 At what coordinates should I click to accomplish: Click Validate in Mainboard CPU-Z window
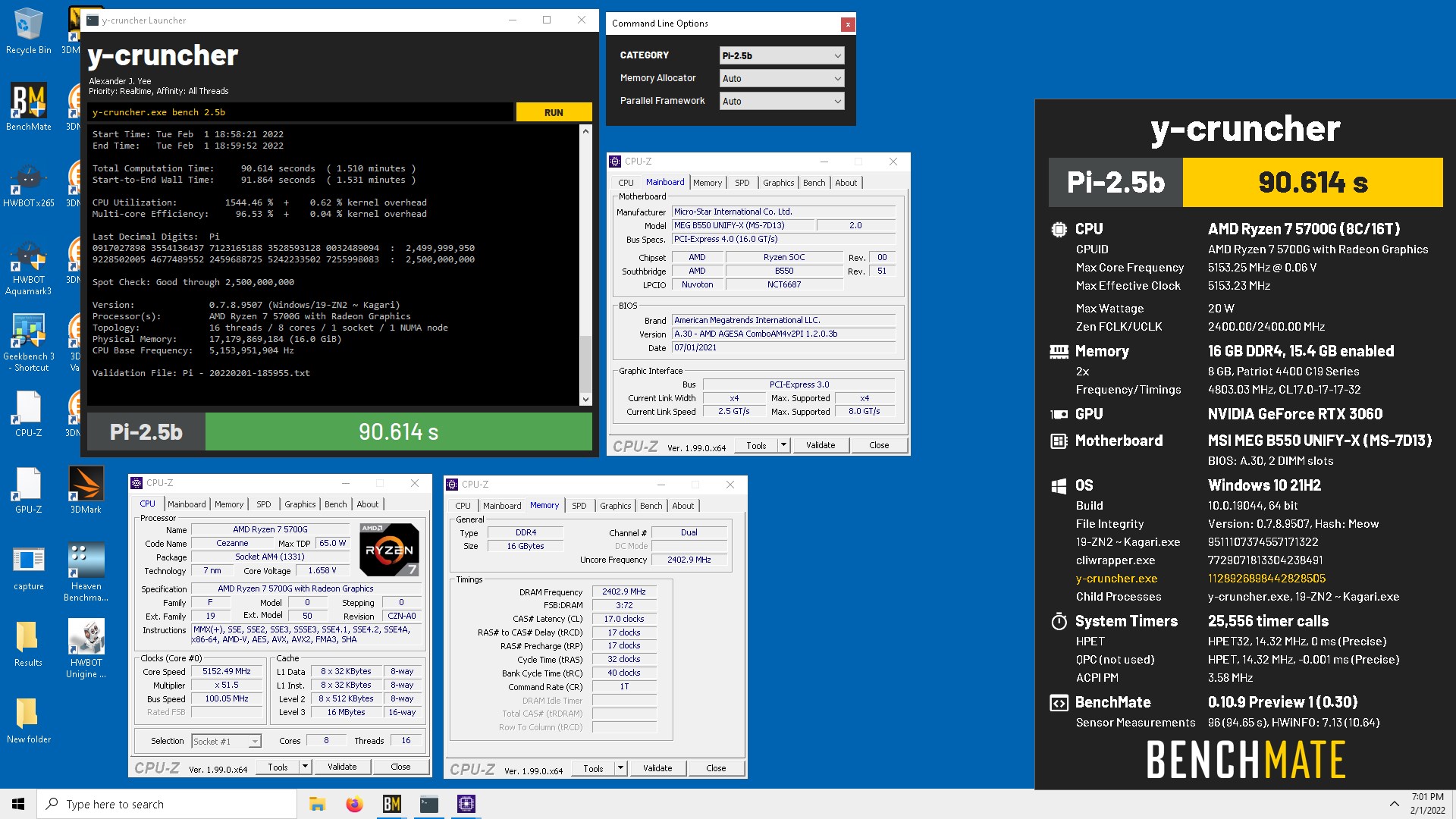(821, 445)
